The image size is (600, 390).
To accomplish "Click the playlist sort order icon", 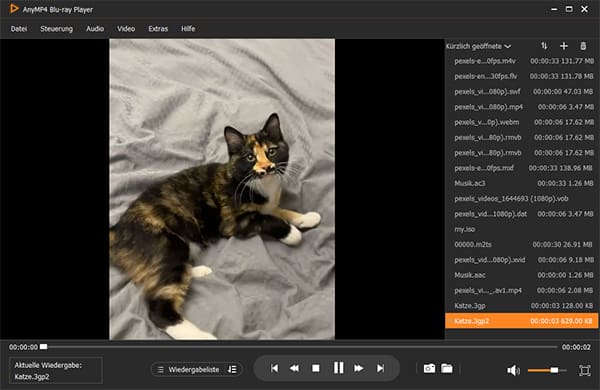I will [x=544, y=46].
